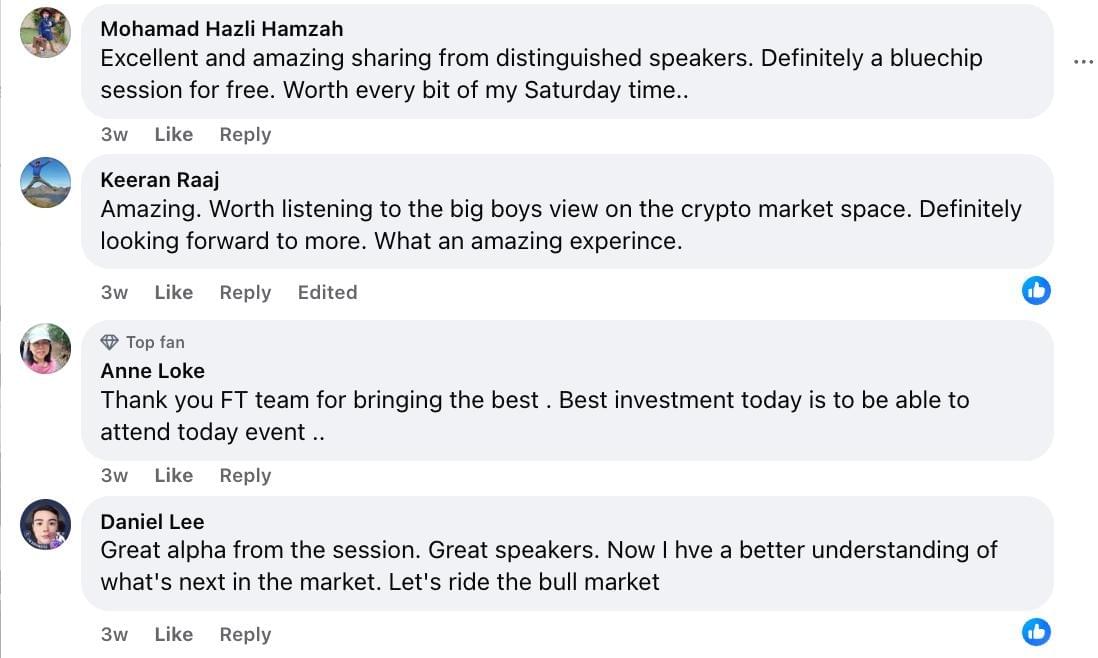
Task: Like Daniel Lee's comment
Action: pyautogui.click(x=174, y=634)
